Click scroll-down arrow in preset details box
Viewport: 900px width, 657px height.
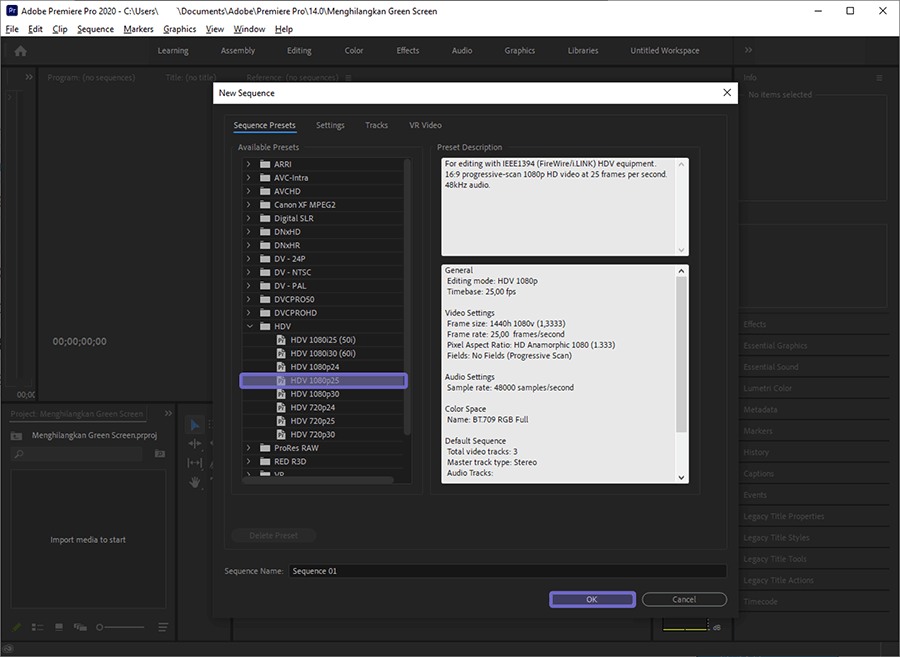coord(681,477)
